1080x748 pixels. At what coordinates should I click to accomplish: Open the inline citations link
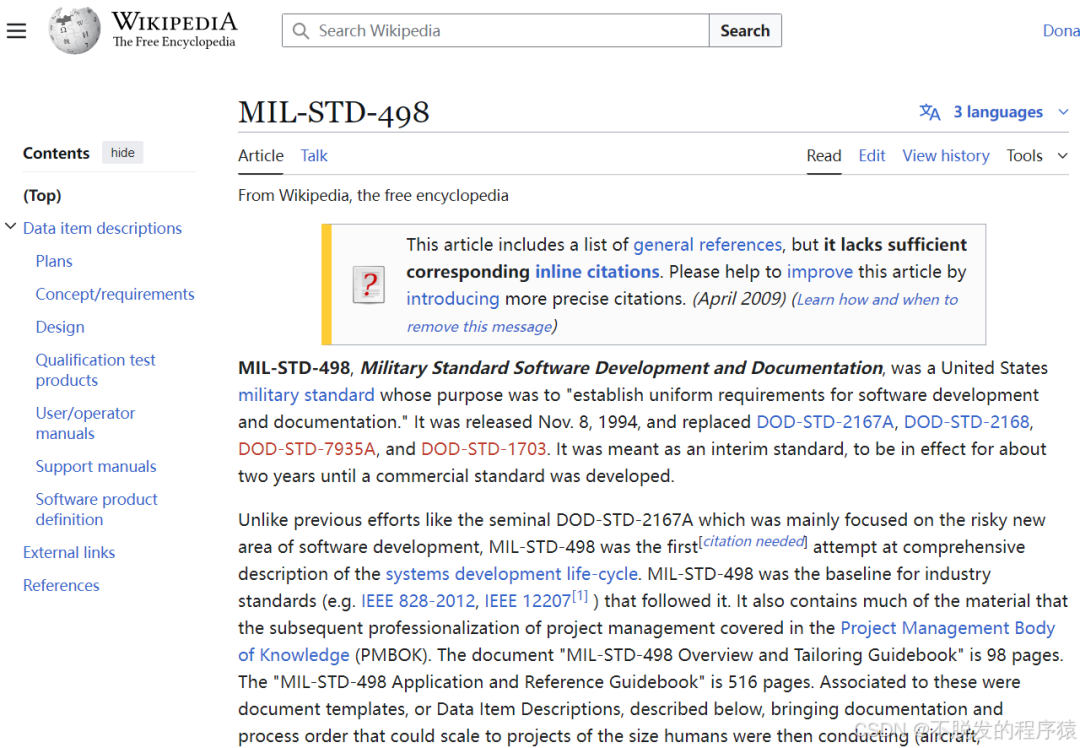coord(597,271)
